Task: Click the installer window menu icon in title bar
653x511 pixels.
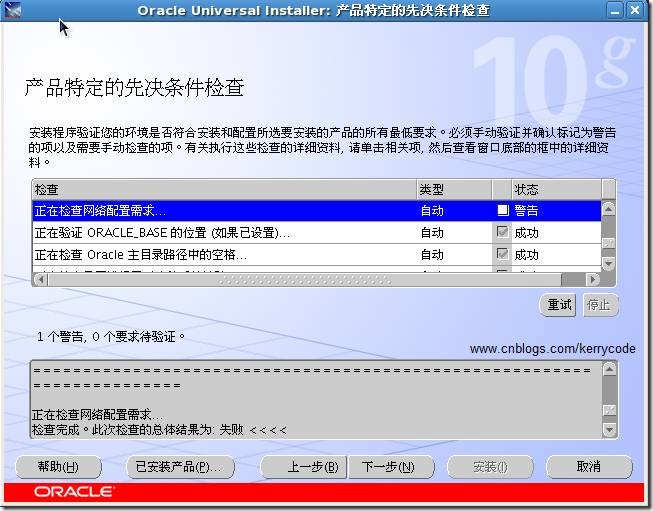Action: click(x=12, y=10)
